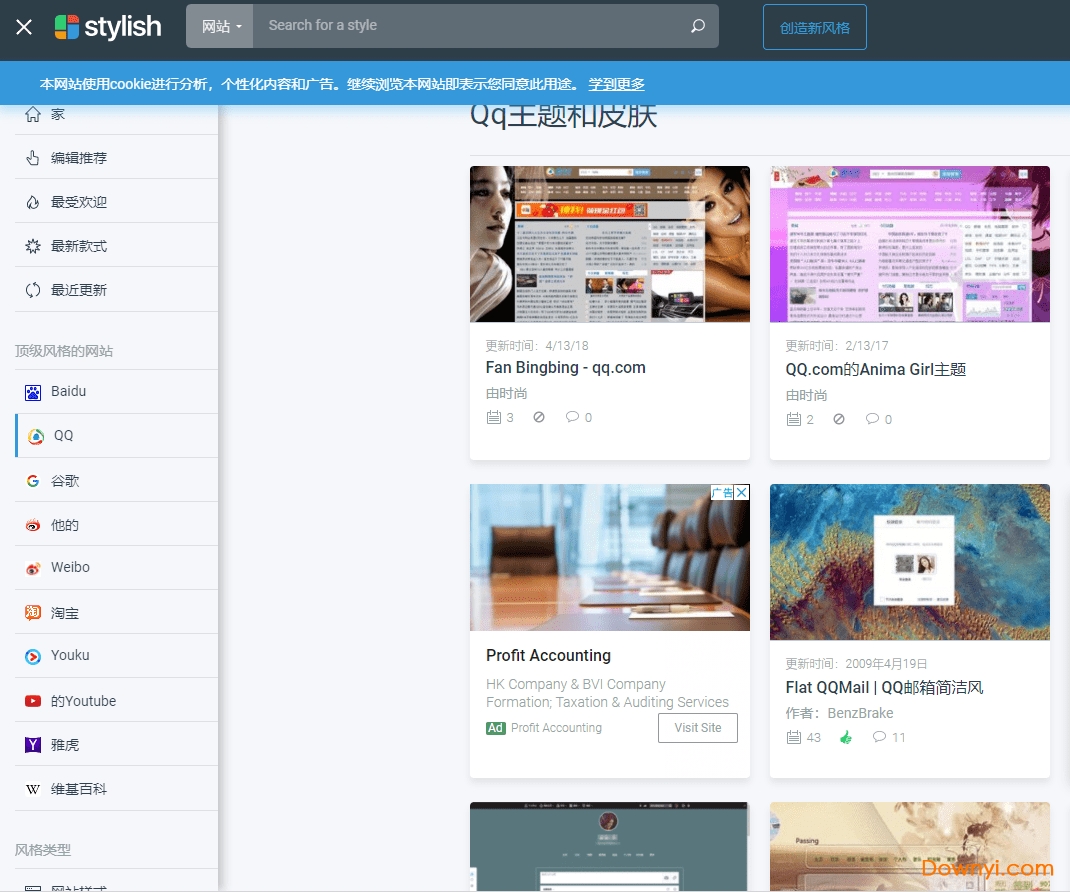The height and width of the screenshot is (892, 1070).
Task: Click the 创造新风格 button
Action: pos(814,27)
